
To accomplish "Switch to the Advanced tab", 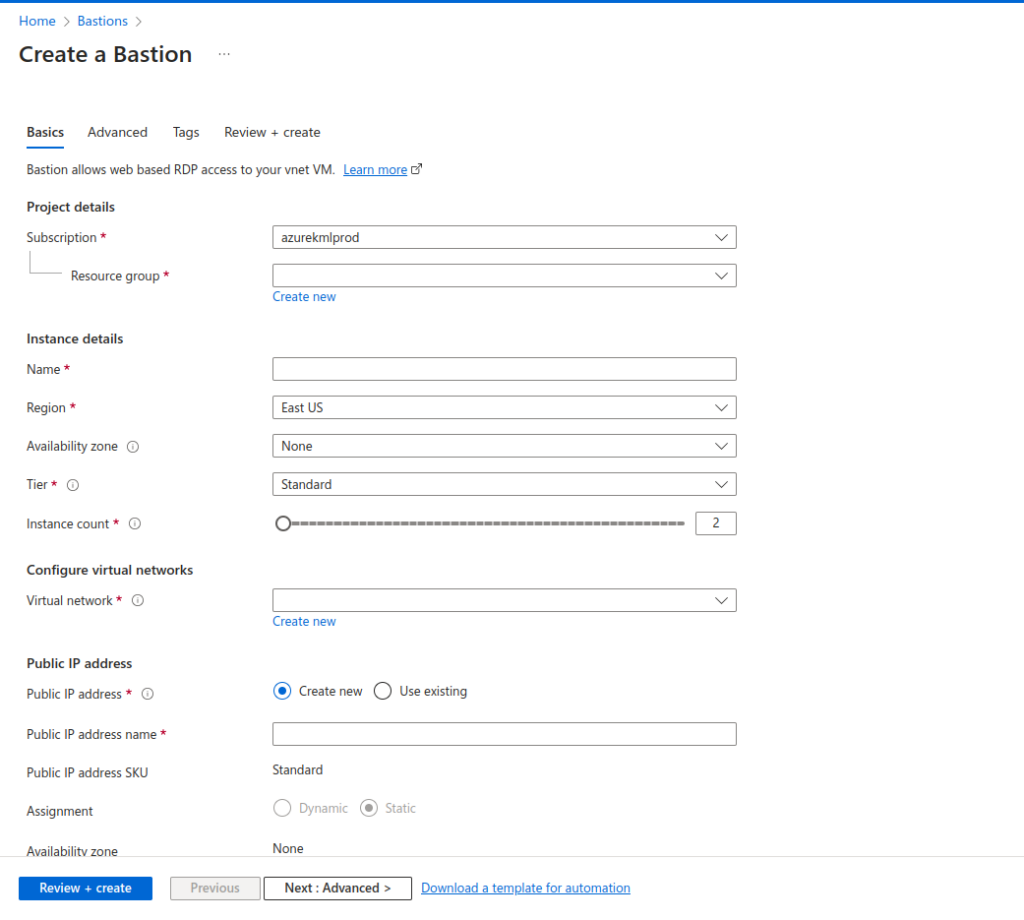I will 117,132.
